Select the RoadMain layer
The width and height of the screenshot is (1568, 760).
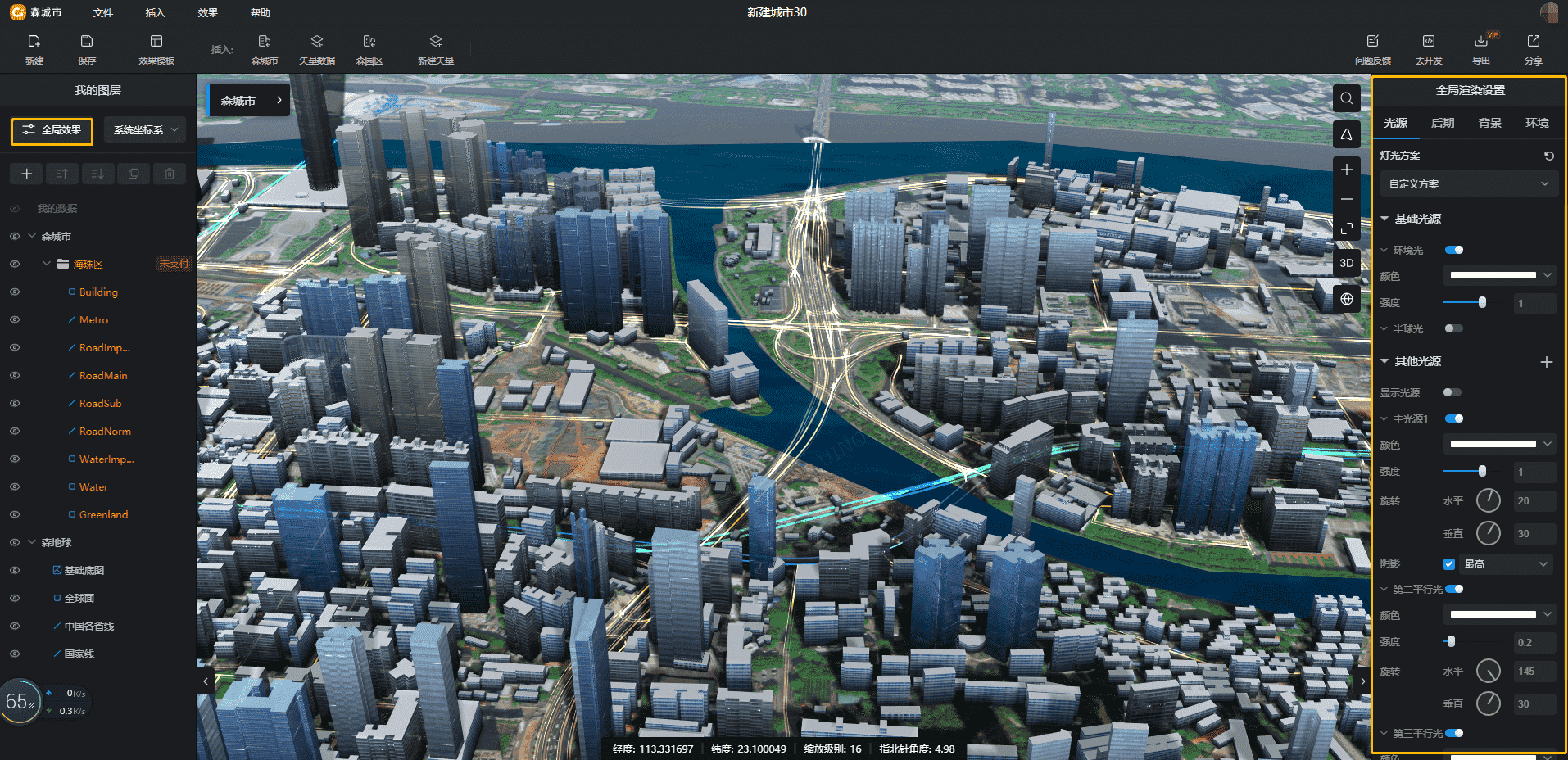click(x=103, y=375)
